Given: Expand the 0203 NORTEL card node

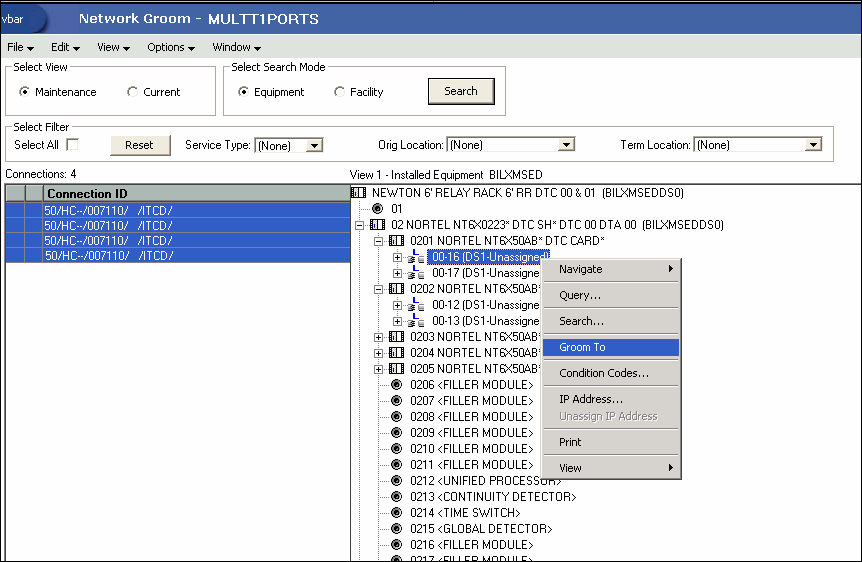Looking at the screenshot, I should (x=378, y=337).
